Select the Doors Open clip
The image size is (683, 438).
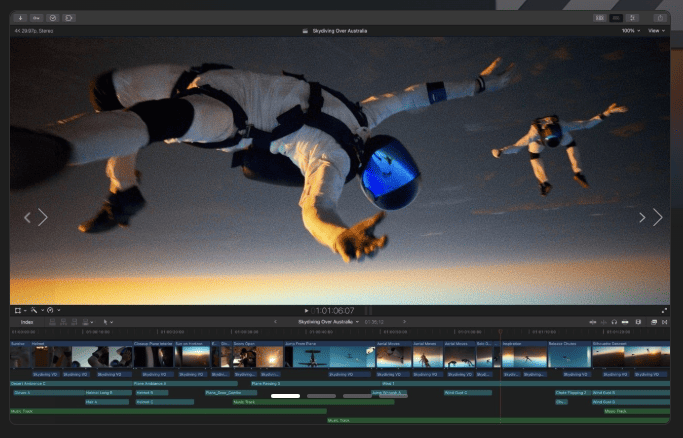(258, 354)
